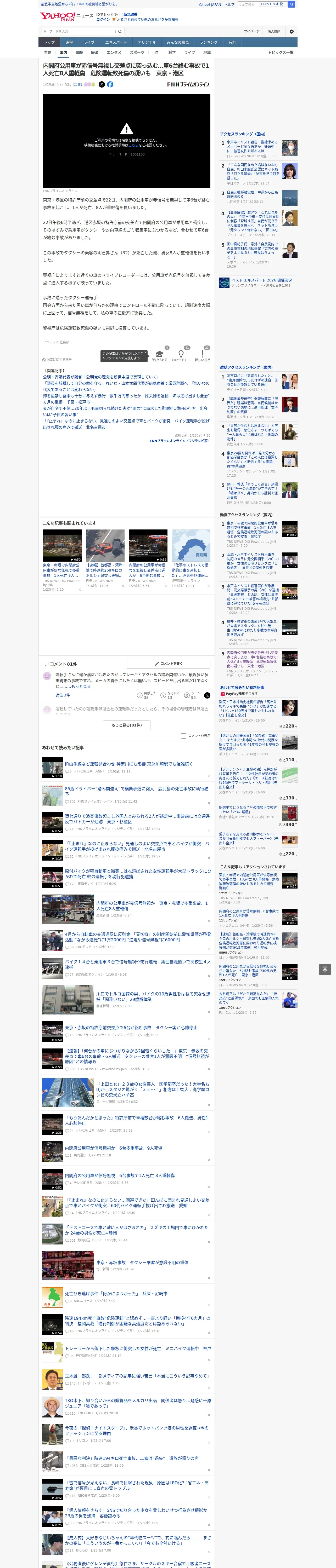Open the Yahoo! JAPAN link in top bar
Viewport: 336px width, 1568px height.
click(x=210, y=4)
